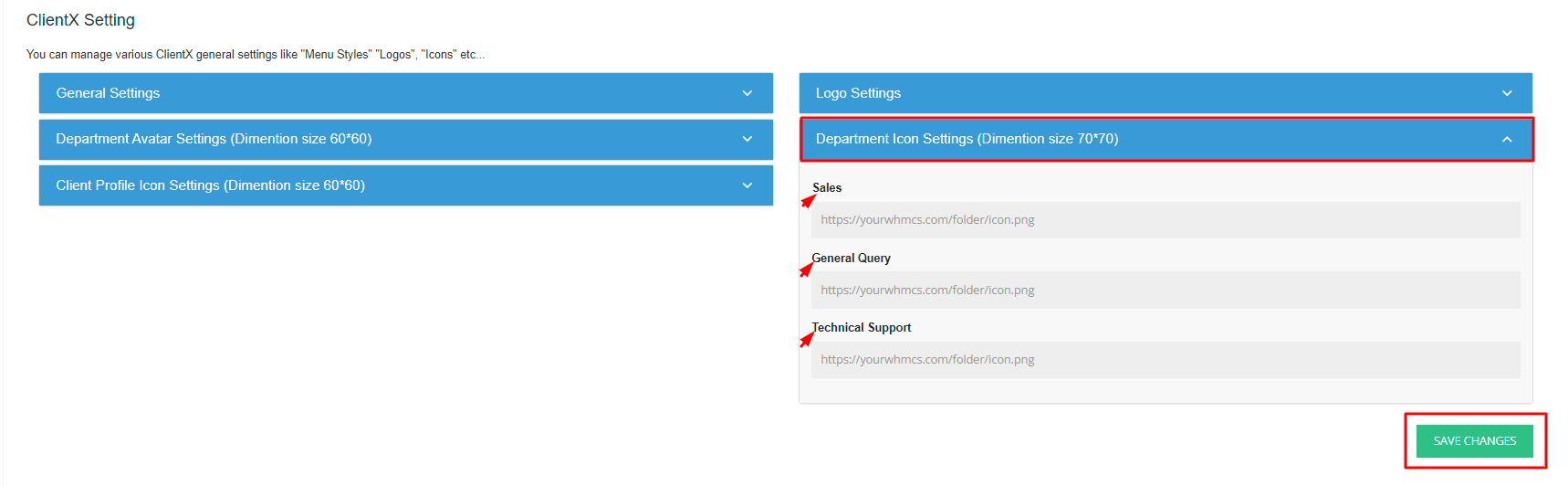Click the Logo Settings chevron arrow

pos(1507,93)
